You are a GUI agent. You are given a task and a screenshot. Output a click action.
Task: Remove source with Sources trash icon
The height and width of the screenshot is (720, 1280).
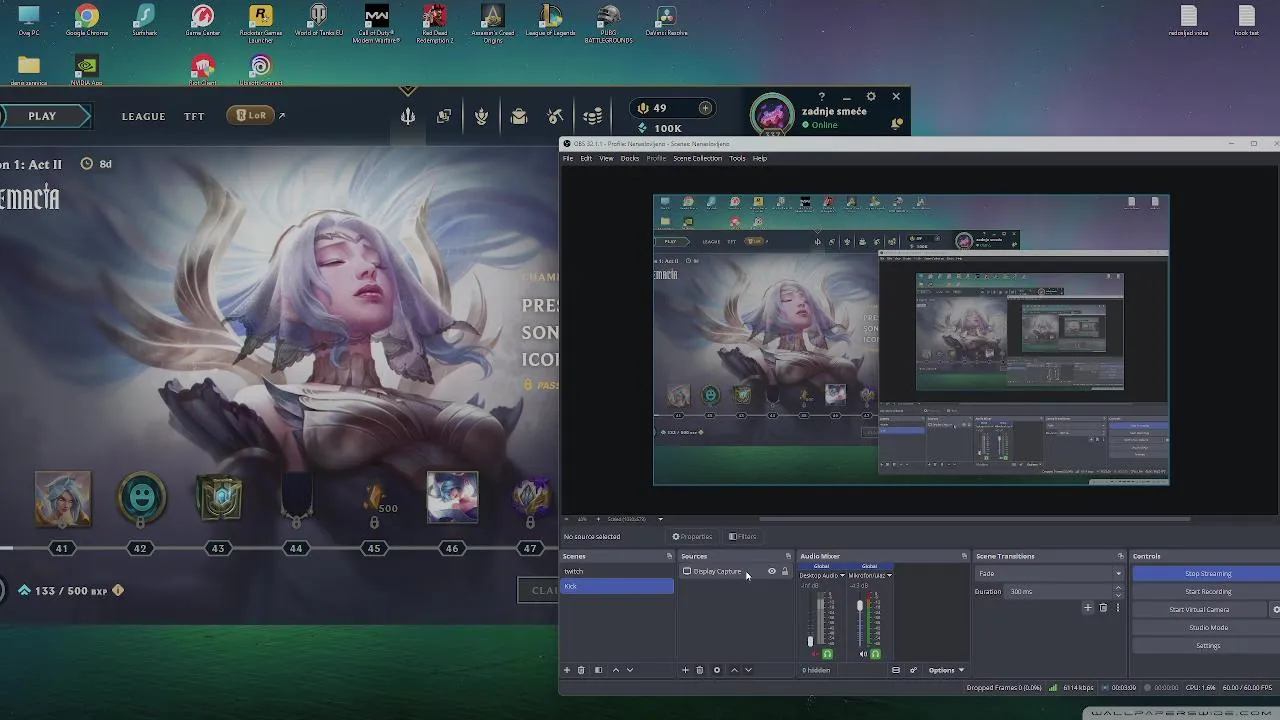699,670
